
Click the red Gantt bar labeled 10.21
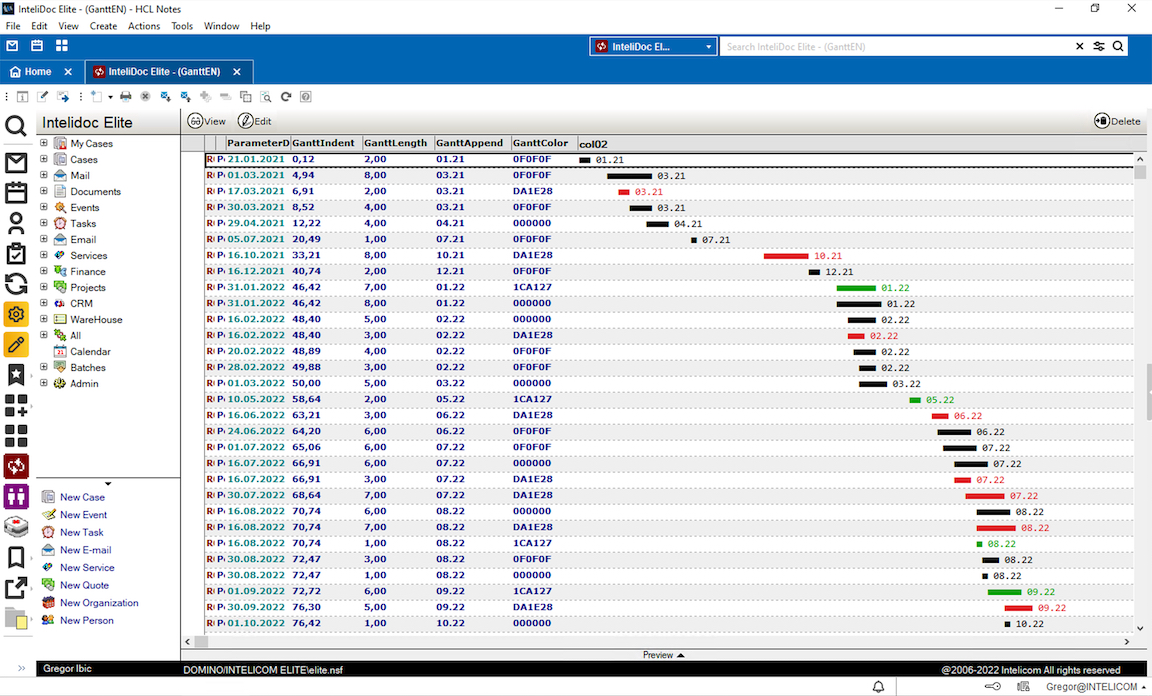click(786, 256)
